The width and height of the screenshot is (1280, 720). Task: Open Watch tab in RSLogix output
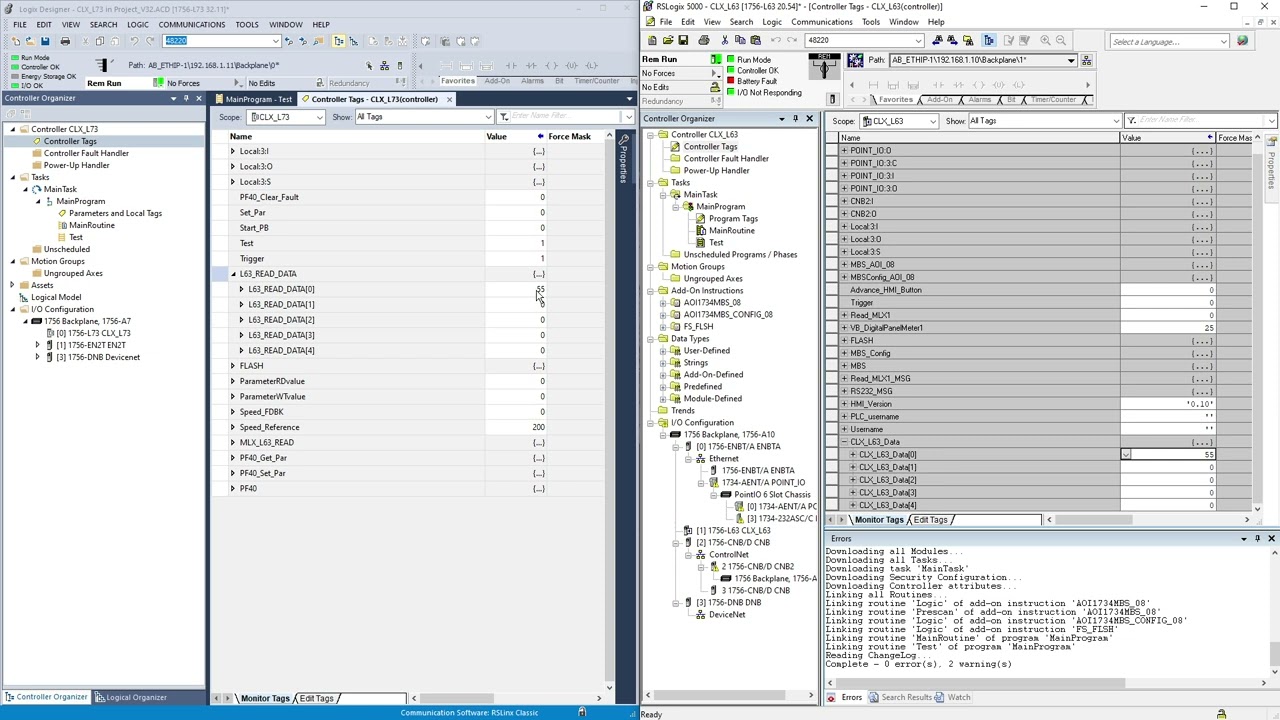(x=952, y=697)
